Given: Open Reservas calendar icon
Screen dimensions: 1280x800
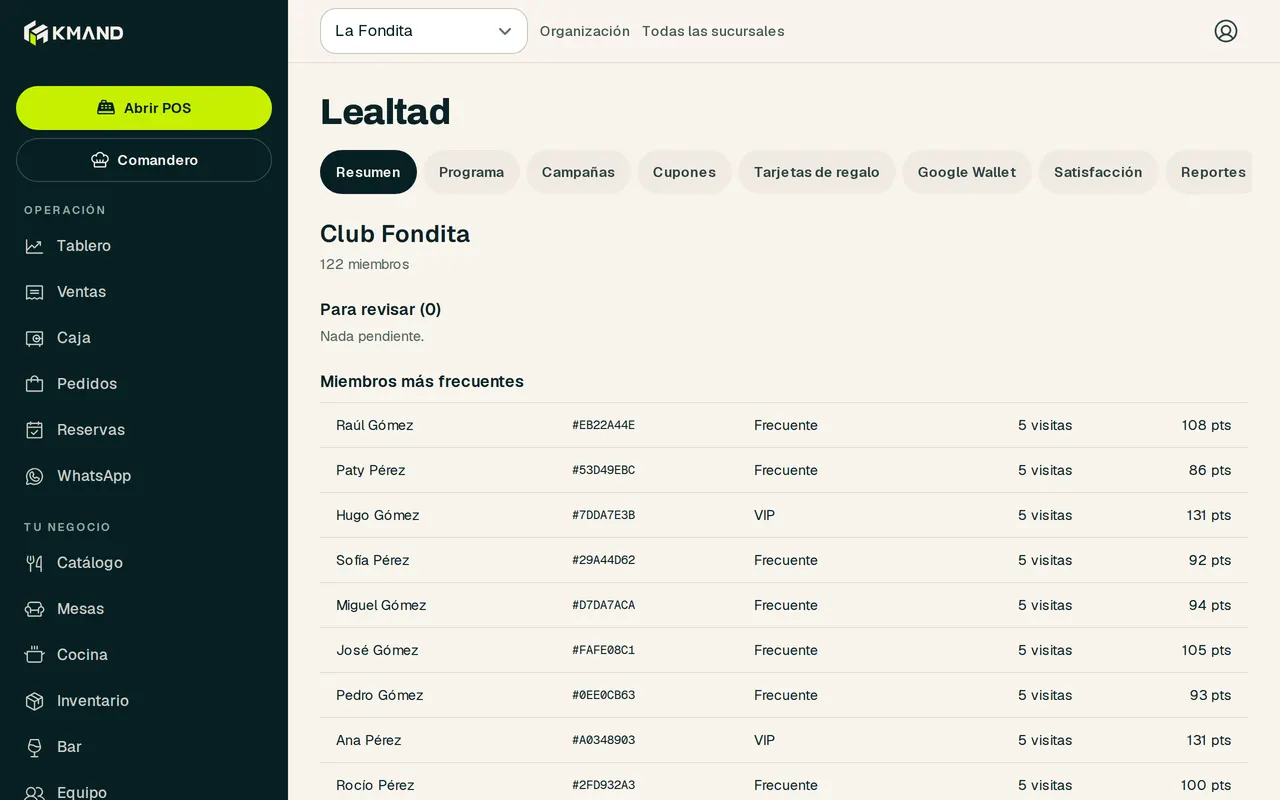Looking at the screenshot, I should click(34, 430).
